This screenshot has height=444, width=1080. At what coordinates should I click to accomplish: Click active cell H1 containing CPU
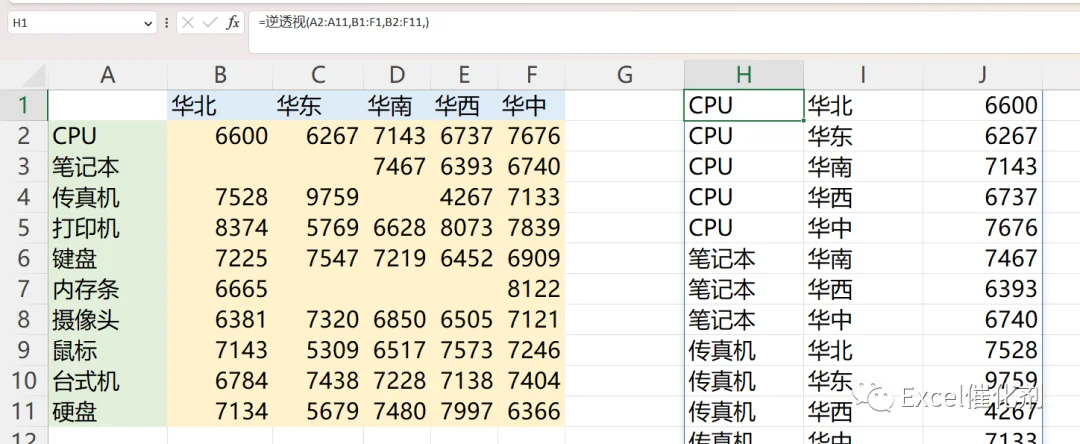pyautogui.click(x=744, y=105)
